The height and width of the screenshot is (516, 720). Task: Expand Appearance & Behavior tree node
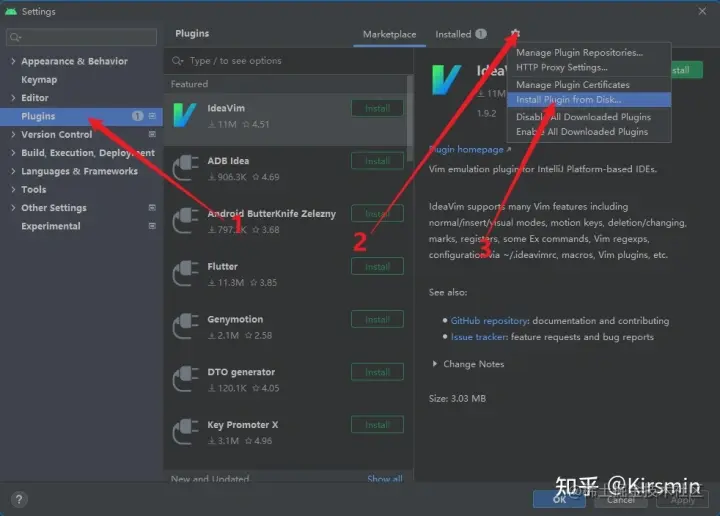click(13, 61)
